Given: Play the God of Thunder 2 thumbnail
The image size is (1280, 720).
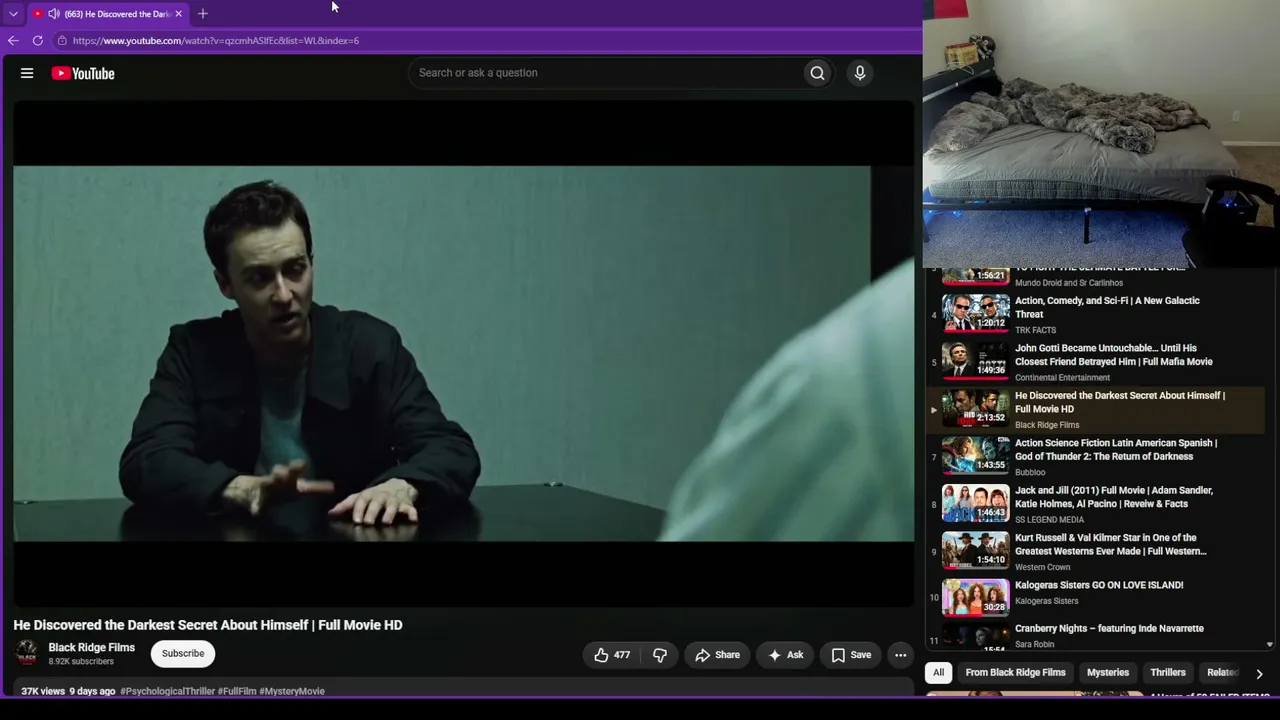Looking at the screenshot, I should click(975, 456).
